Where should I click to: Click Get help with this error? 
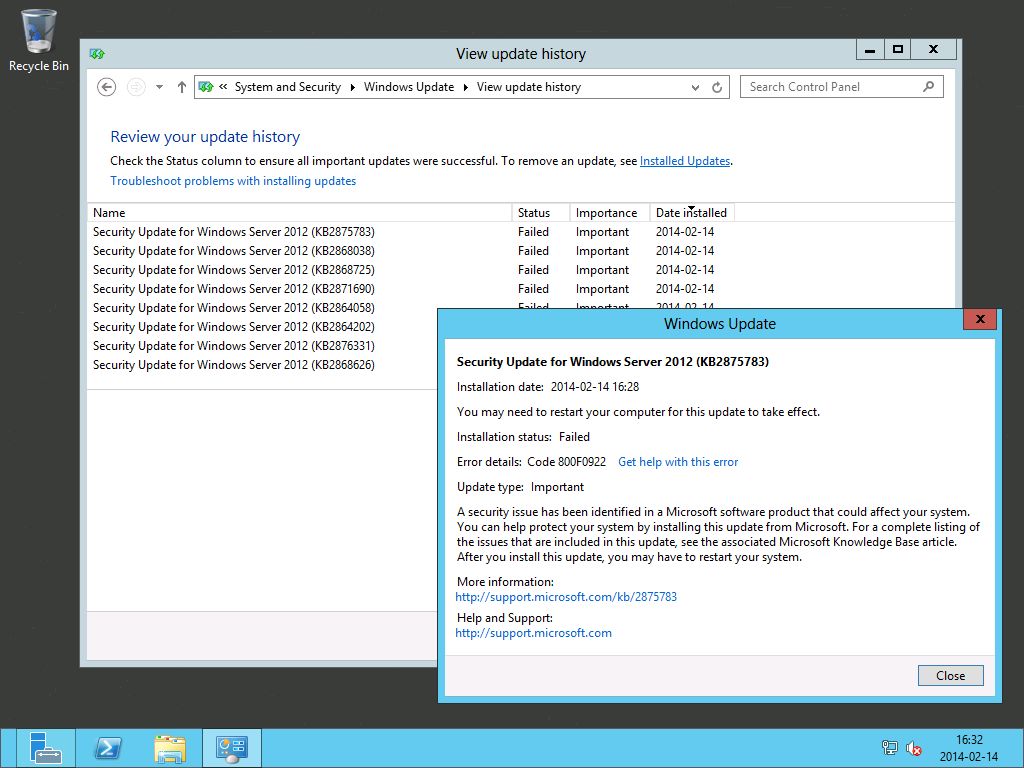678,462
